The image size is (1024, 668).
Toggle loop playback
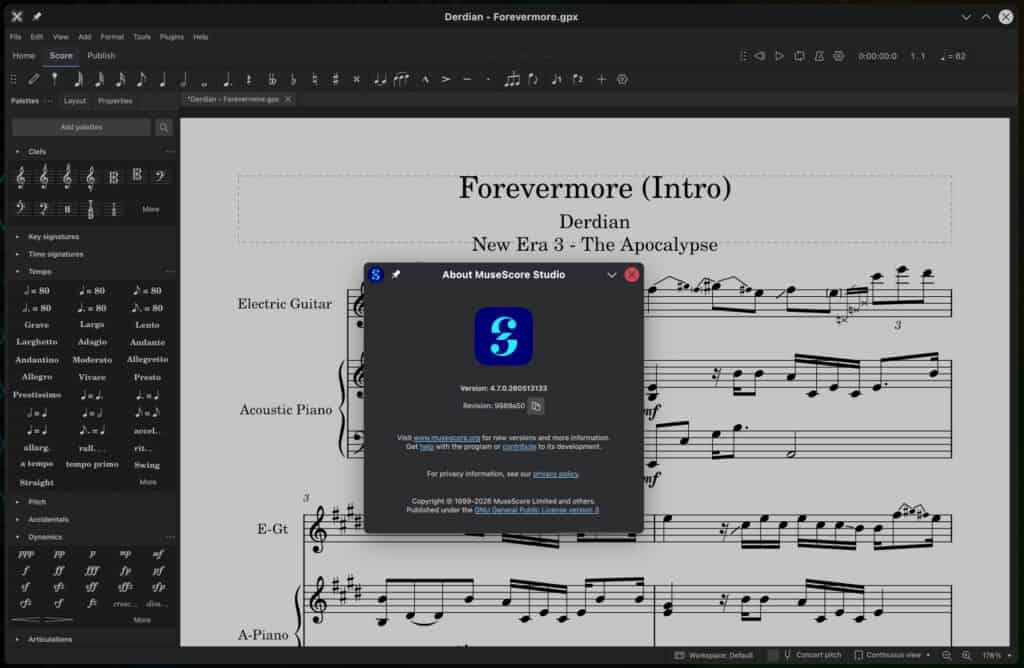799,56
